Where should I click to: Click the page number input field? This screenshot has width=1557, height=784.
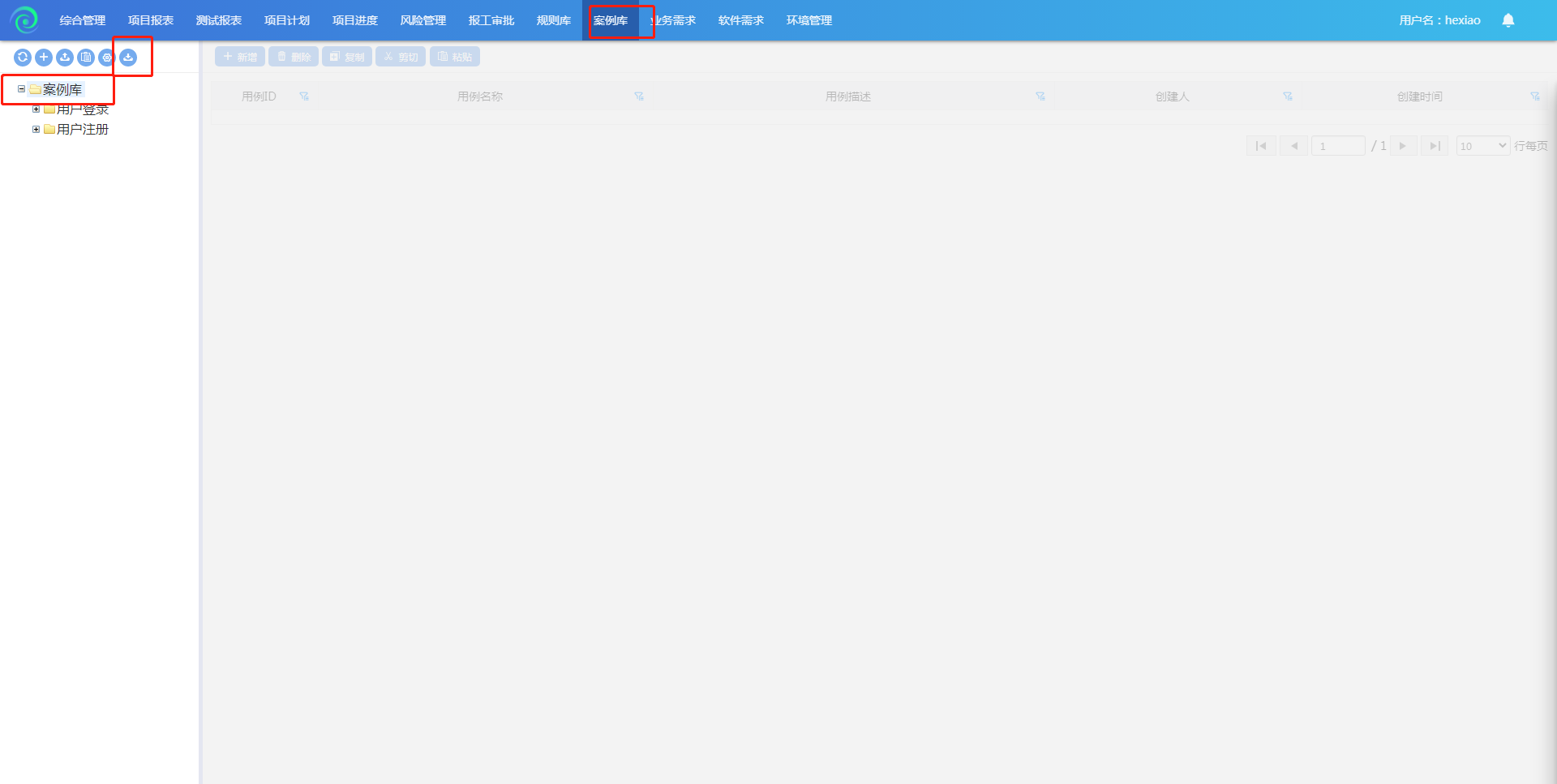click(1338, 146)
